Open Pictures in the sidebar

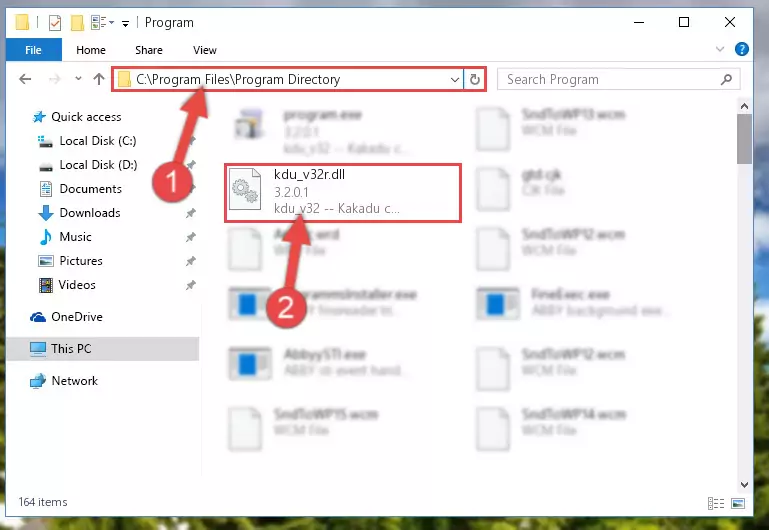pos(81,261)
